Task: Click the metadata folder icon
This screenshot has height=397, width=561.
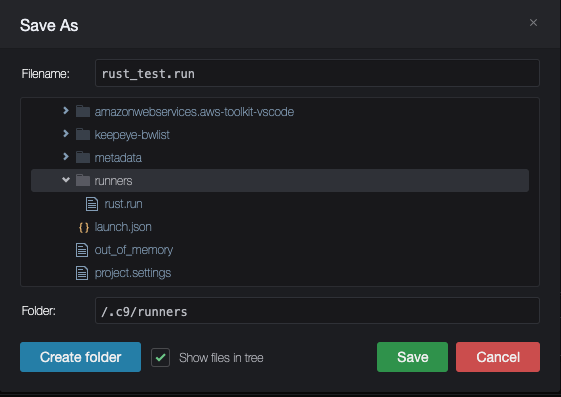Action: 83,157
